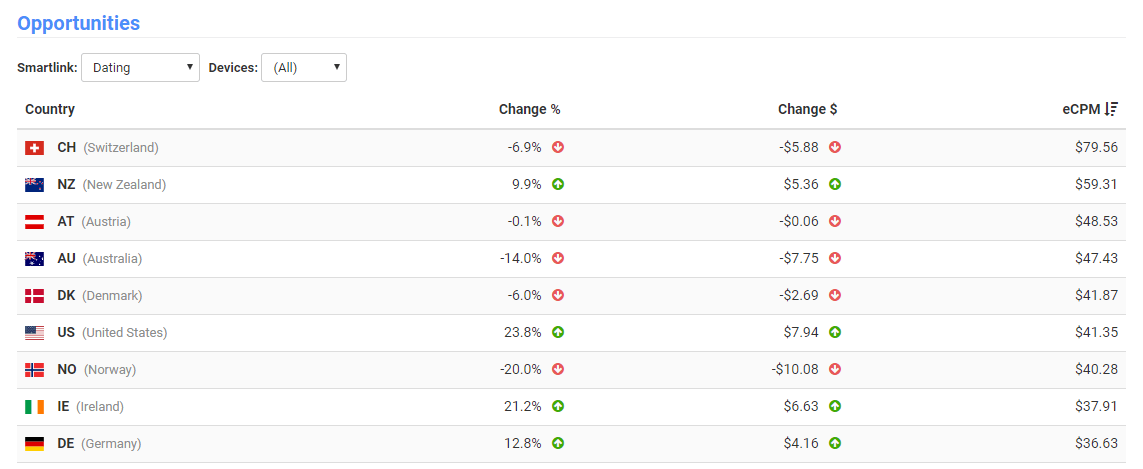Sort by Change % column header
This screenshot has height=469, width=1143.
coord(529,109)
